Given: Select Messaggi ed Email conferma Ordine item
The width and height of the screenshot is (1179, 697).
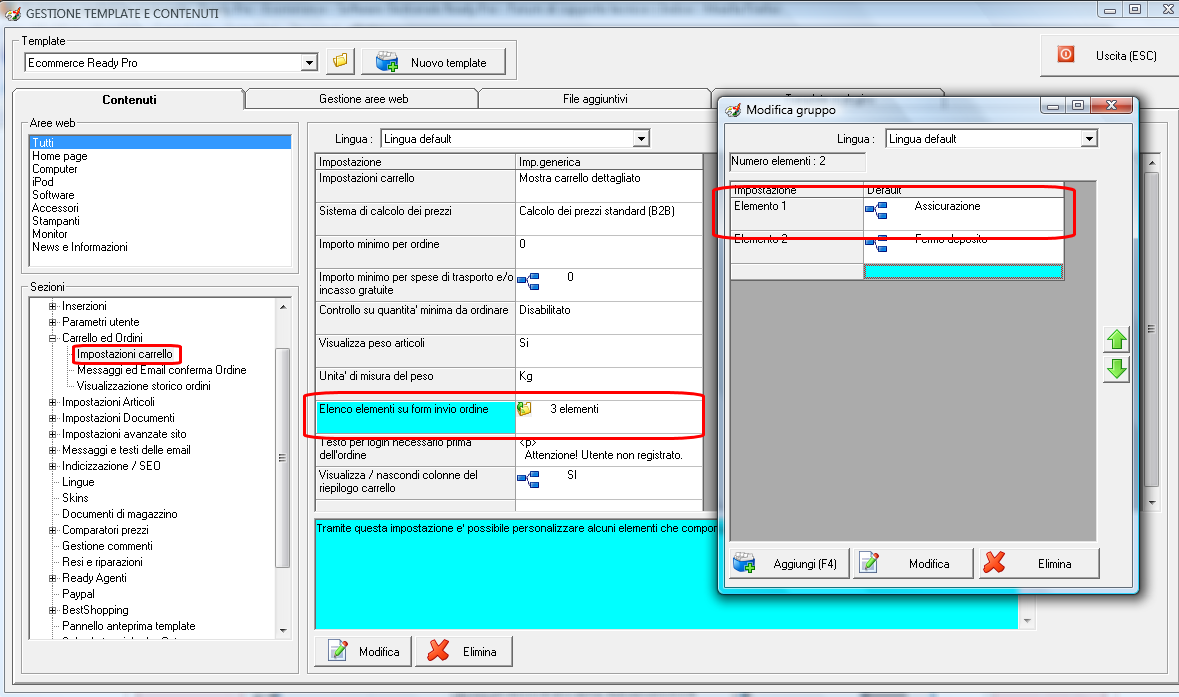Looking at the screenshot, I should point(162,370).
